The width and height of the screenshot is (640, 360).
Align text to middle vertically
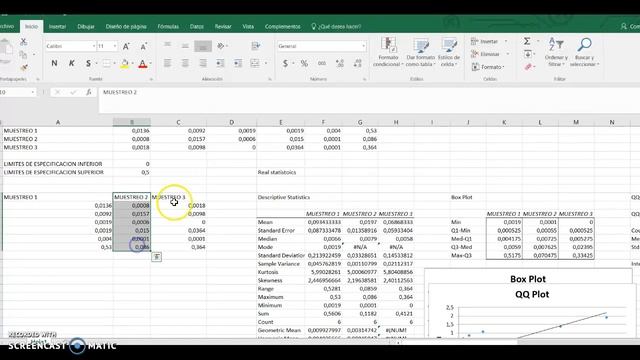click(185, 46)
